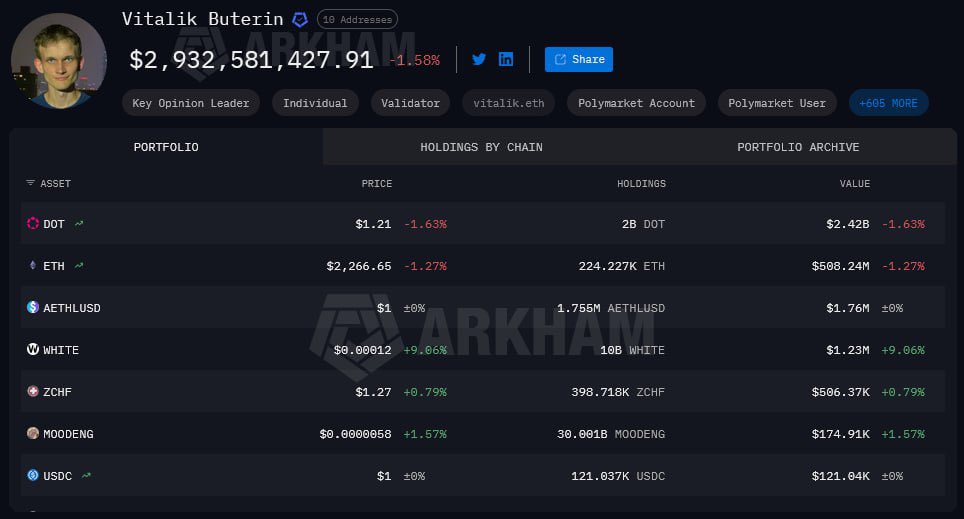The height and width of the screenshot is (519, 964).
Task: Click the $2.42B DOT value
Action: click(x=847, y=224)
